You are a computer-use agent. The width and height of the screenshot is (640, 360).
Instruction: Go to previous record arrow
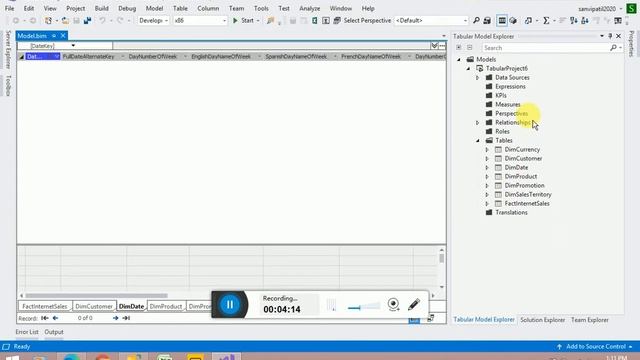[x=56, y=318]
